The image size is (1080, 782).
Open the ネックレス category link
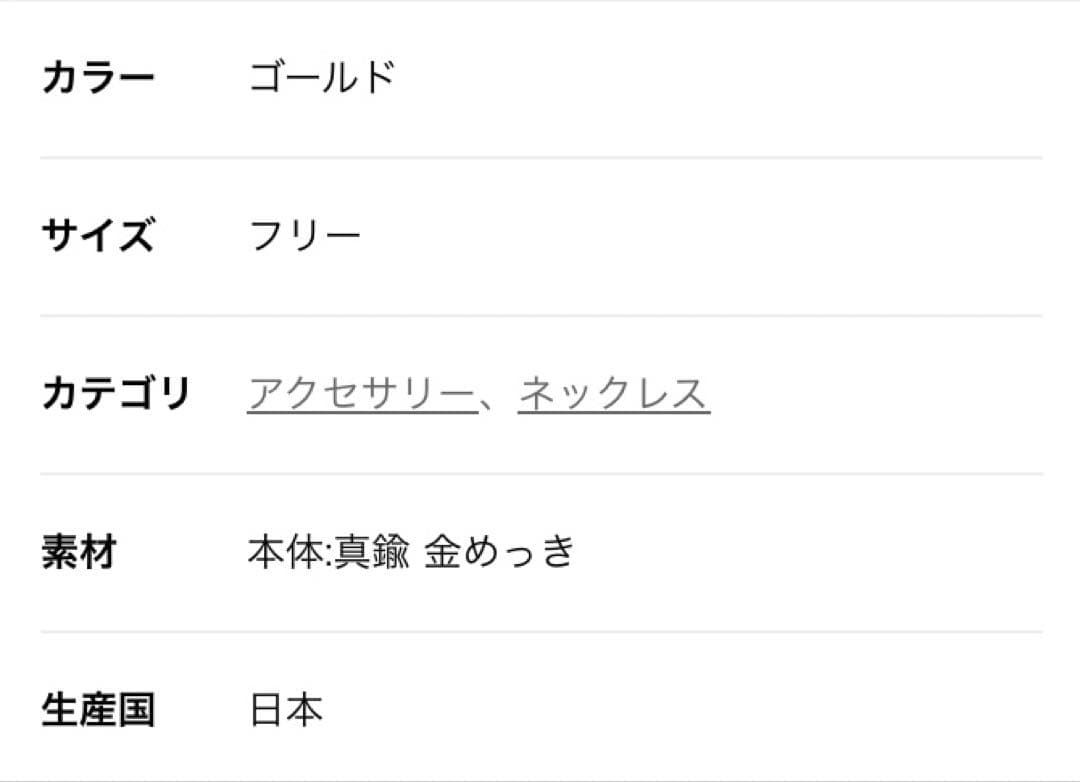tap(613, 394)
